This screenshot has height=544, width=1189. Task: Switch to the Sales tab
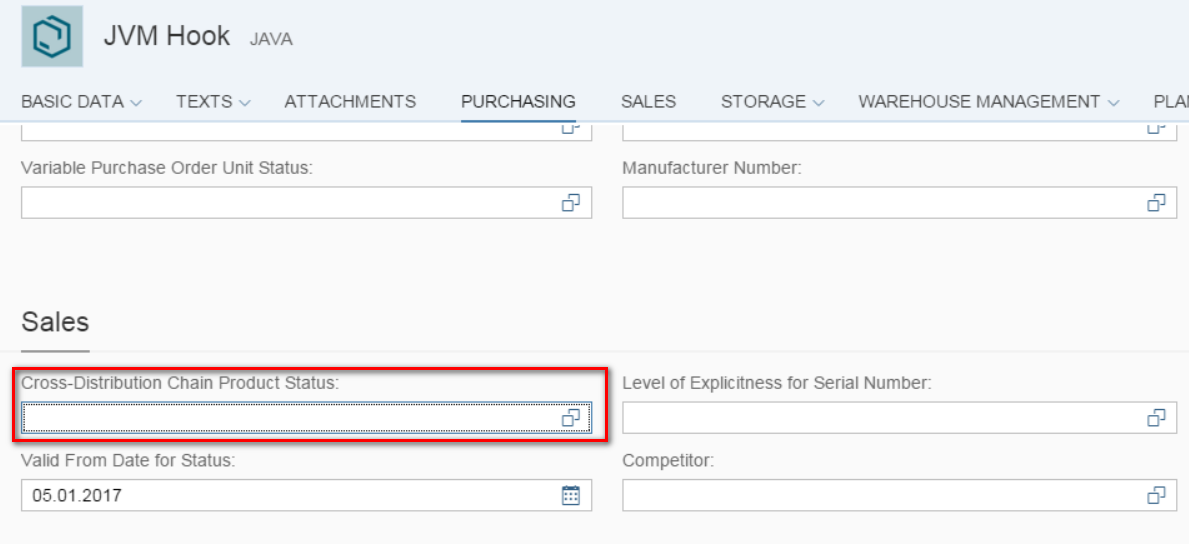click(x=648, y=102)
